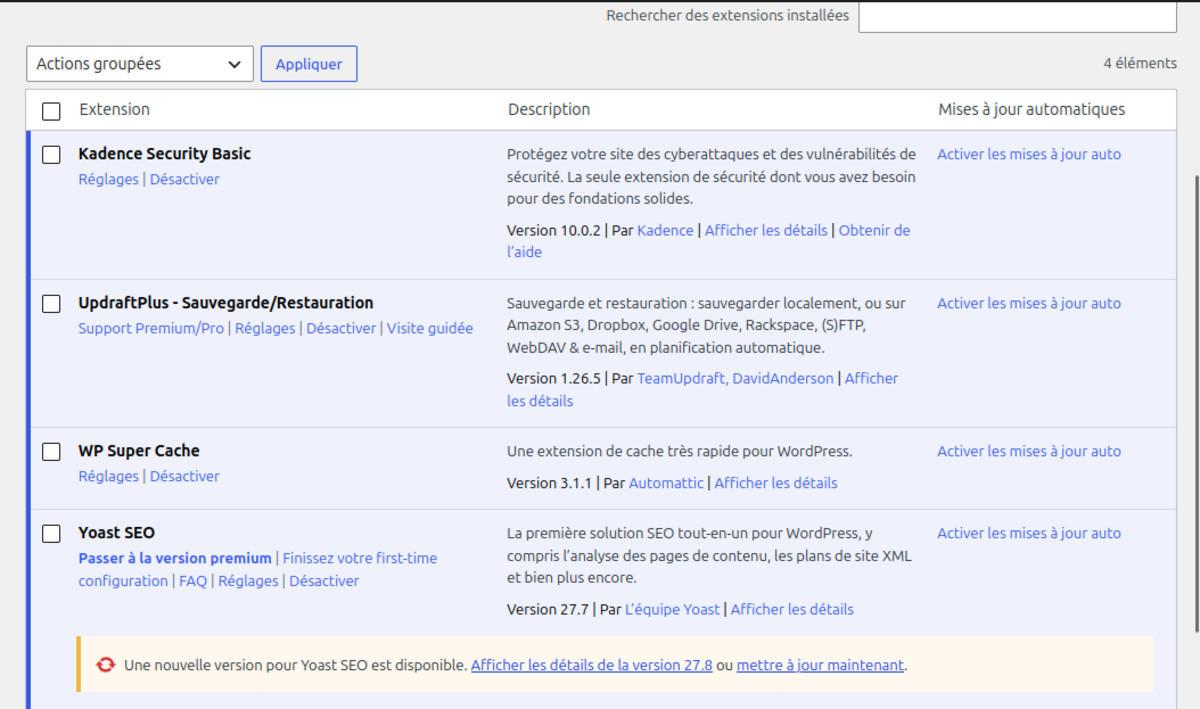This screenshot has width=1200, height=709.
Task: Click the Version 3.1.1 text
Action: coord(550,484)
